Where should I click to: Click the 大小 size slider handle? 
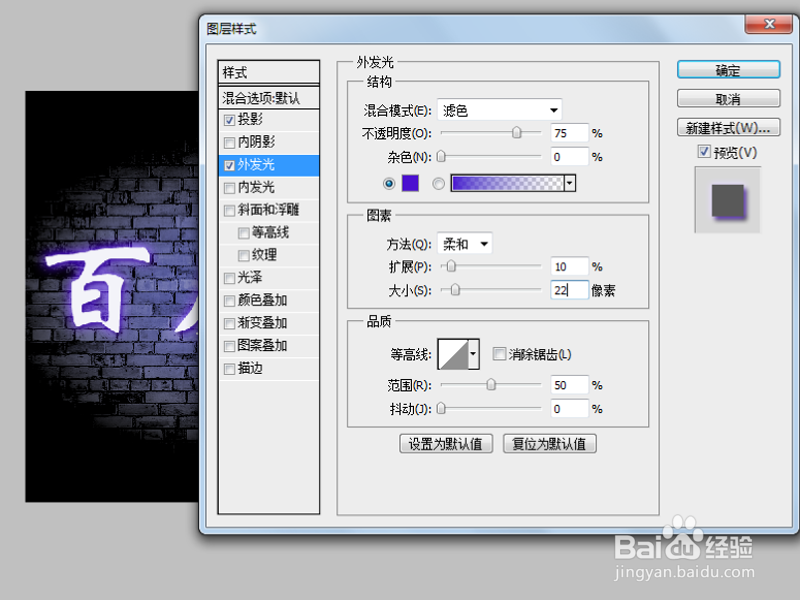pos(456,290)
